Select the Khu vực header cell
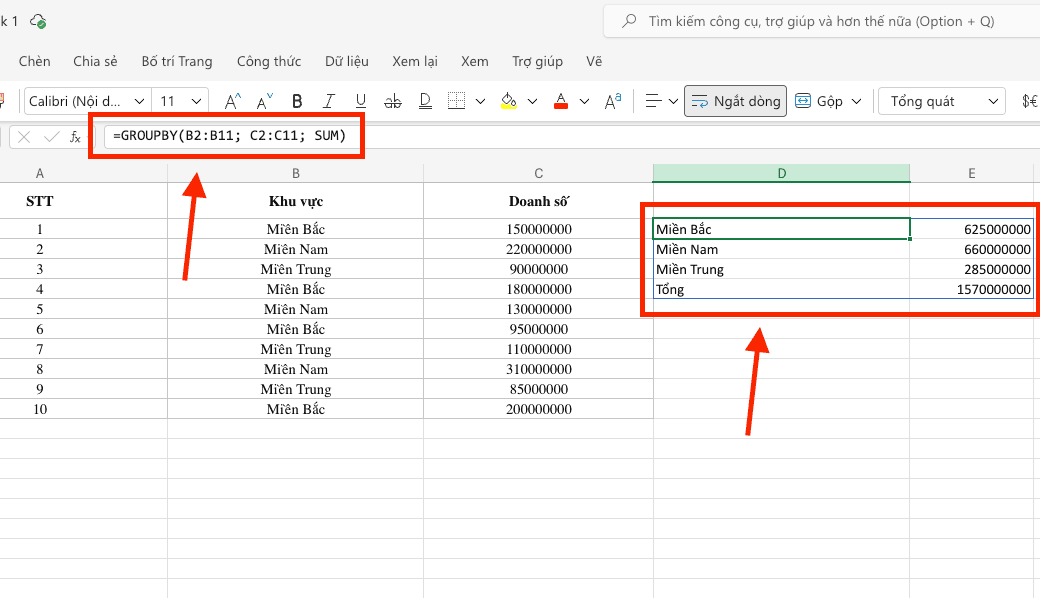Viewport: 1040px width, 598px height. pos(296,201)
